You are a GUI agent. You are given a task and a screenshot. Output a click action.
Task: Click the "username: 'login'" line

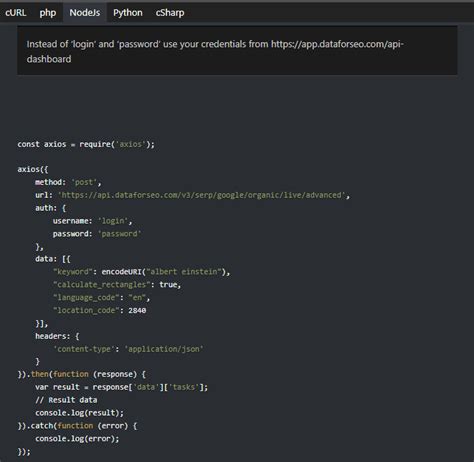[x=92, y=221]
